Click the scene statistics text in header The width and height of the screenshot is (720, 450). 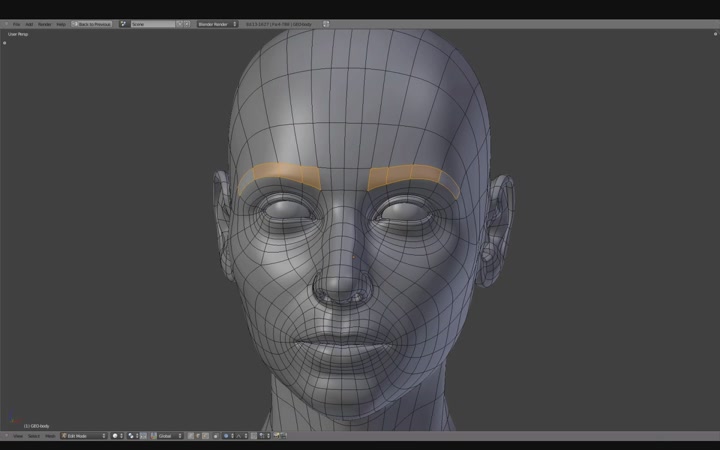point(279,24)
